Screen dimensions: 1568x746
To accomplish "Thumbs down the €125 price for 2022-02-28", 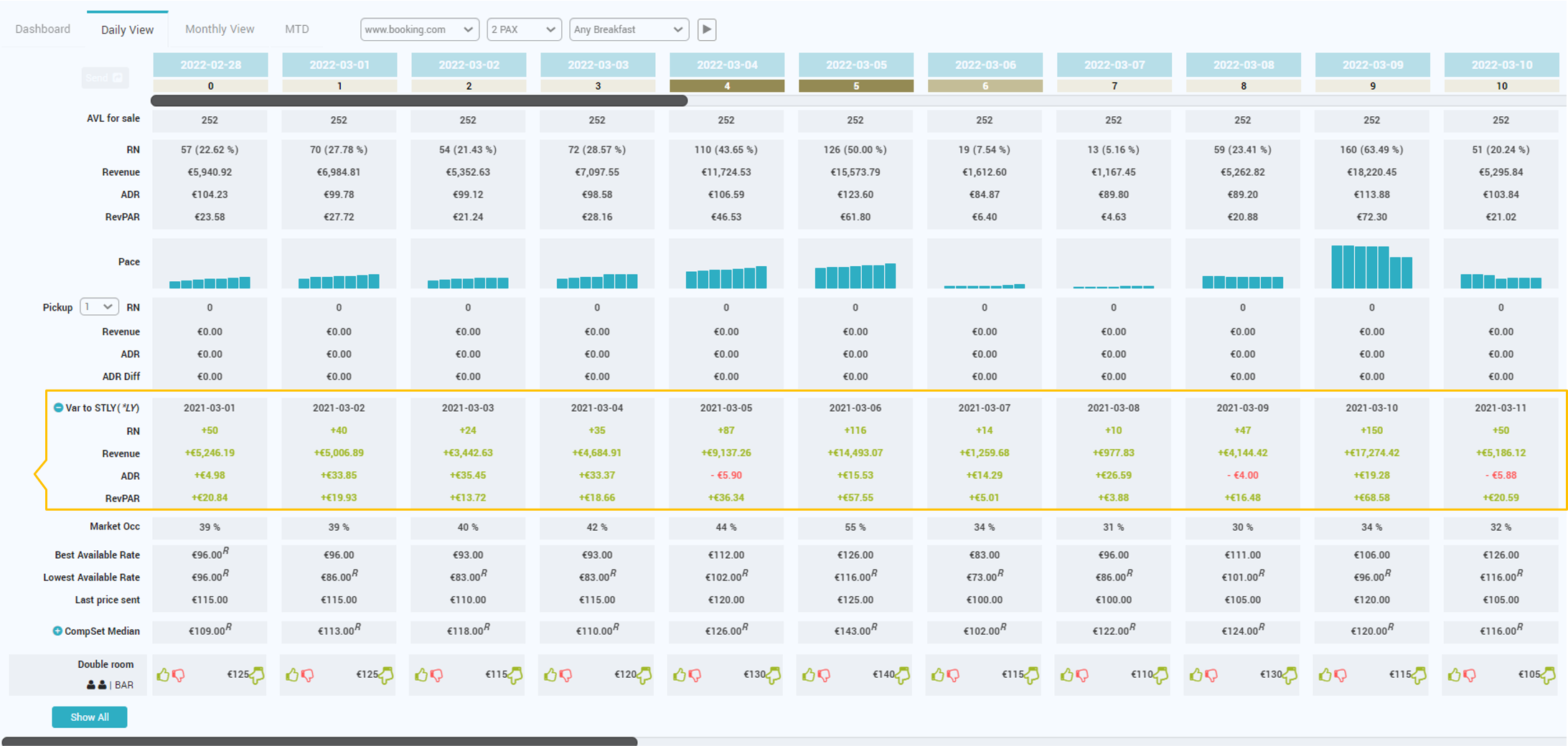I will click(178, 675).
